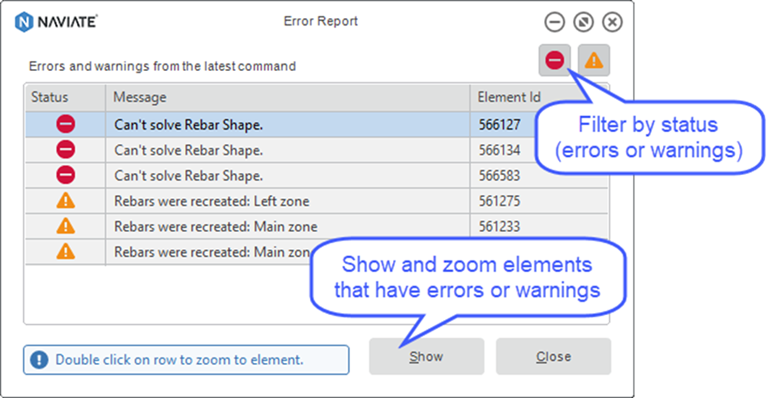This screenshot has width=767, height=398.
Task: Click the Element Id column header
Action: coord(509,97)
